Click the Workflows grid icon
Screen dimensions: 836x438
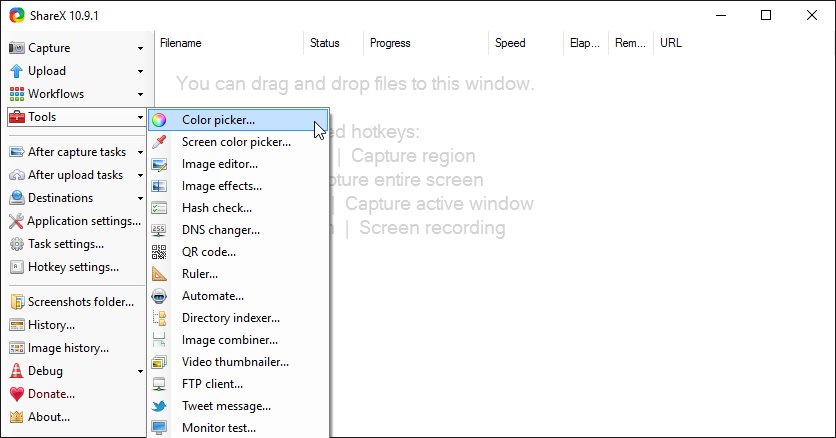pos(17,94)
